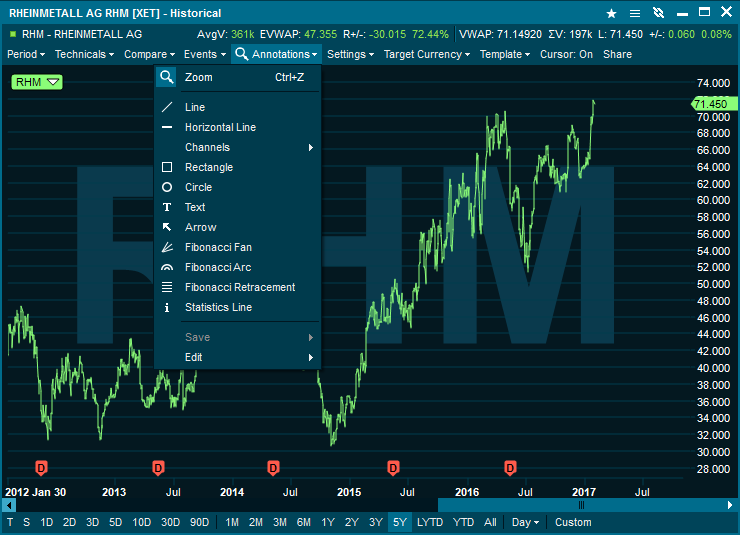This screenshot has height=535, width=740.
Task: Select the 30D range button
Action: (x=170, y=522)
